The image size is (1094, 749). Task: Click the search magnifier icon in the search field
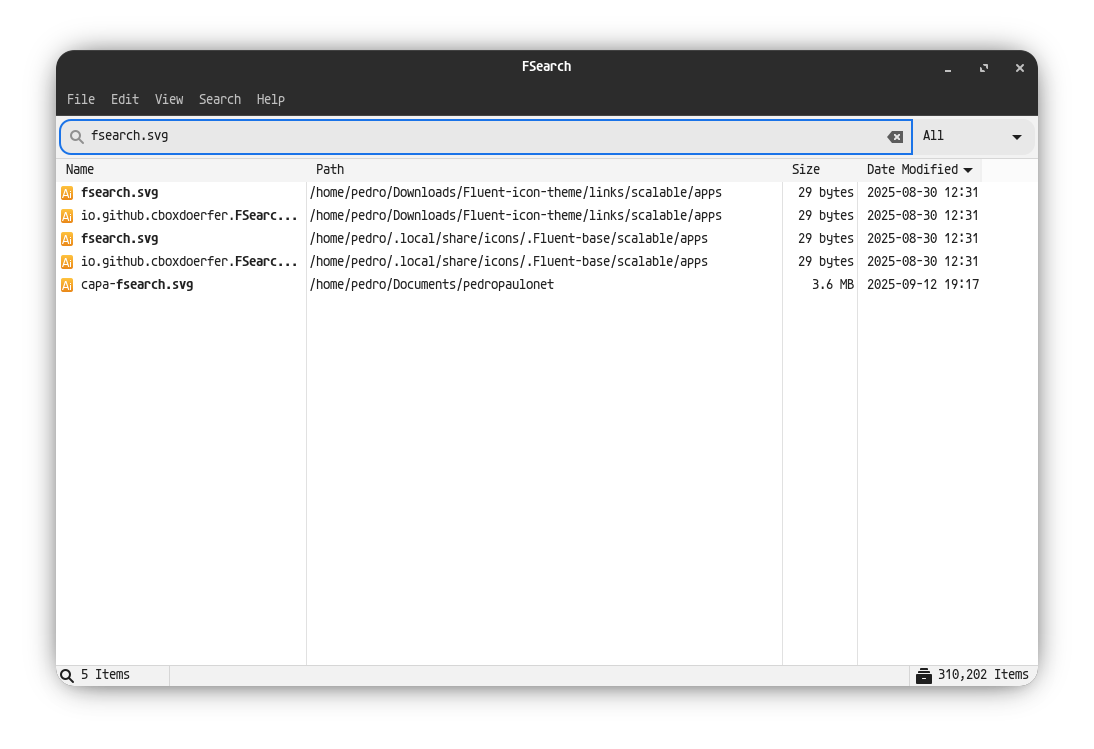coord(76,136)
